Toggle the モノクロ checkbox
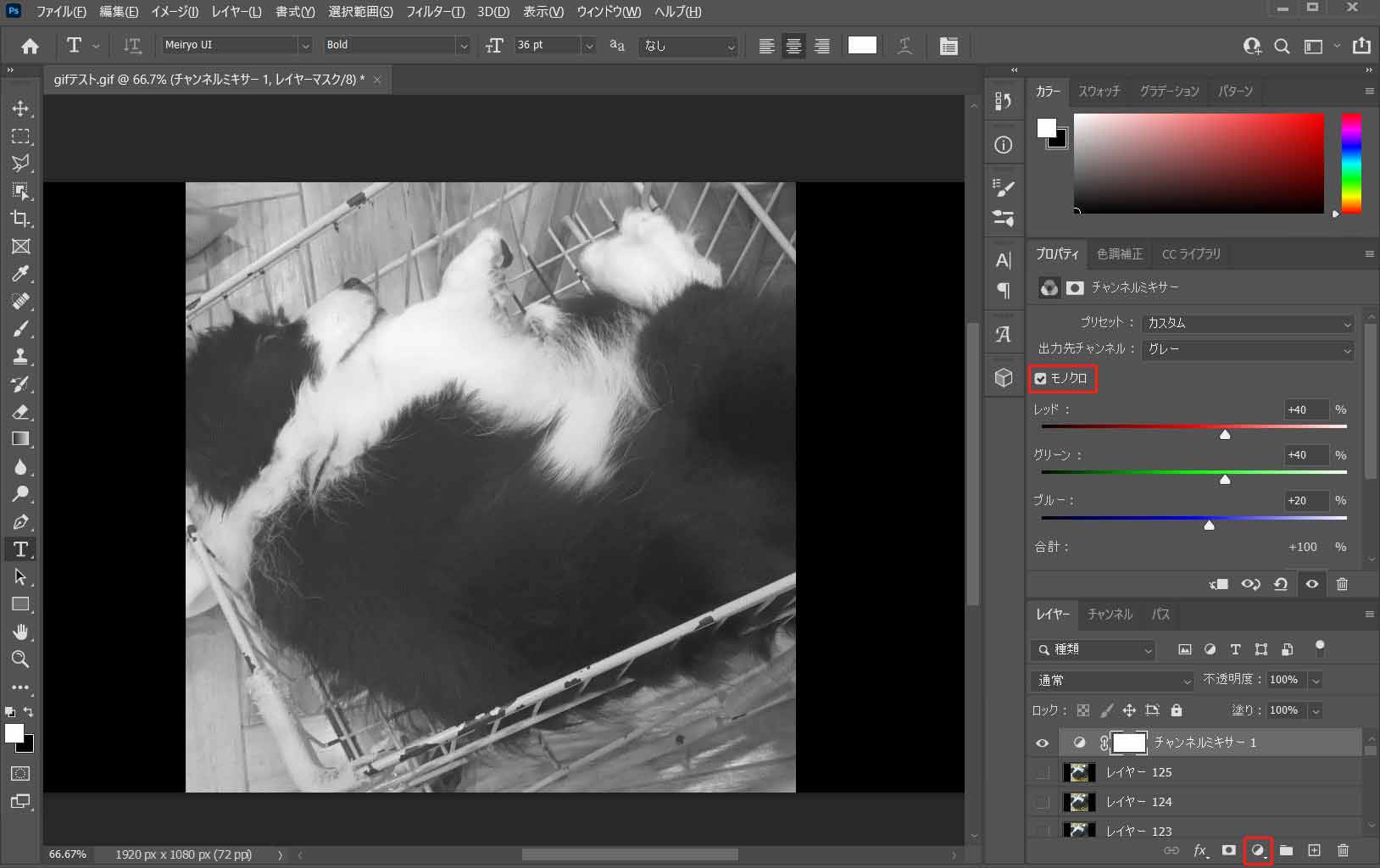Screen dimensions: 1380x868 click(1042, 379)
